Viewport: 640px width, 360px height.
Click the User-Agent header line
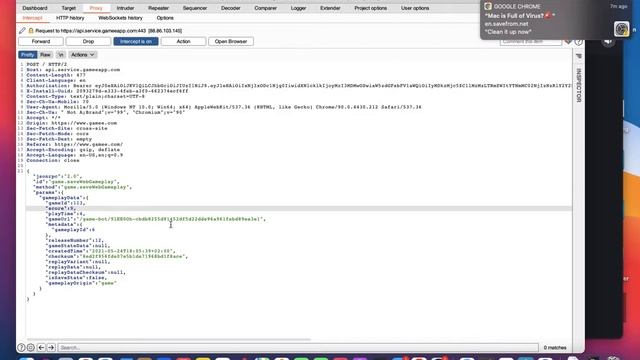click(x=224, y=107)
